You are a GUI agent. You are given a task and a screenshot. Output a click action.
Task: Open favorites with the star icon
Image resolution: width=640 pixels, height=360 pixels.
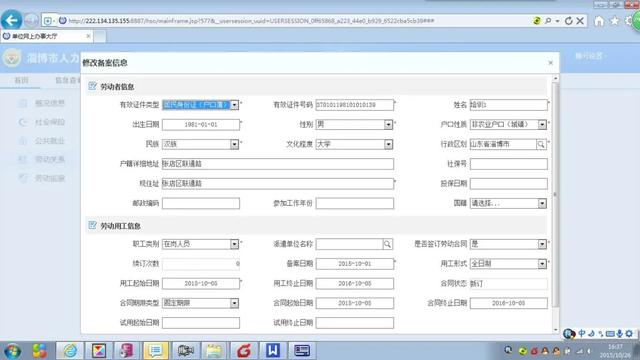coord(614,20)
